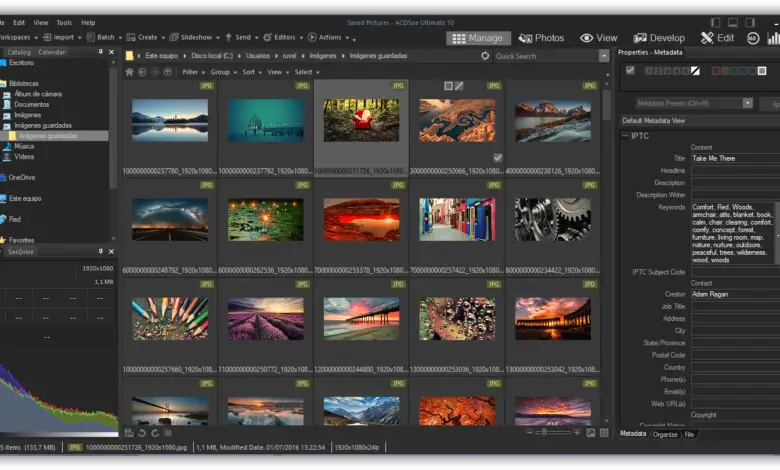This screenshot has width=780, height=470.
Task: Open the 365 mode icon
Action: pyautogui.click(x=752, y=38)
